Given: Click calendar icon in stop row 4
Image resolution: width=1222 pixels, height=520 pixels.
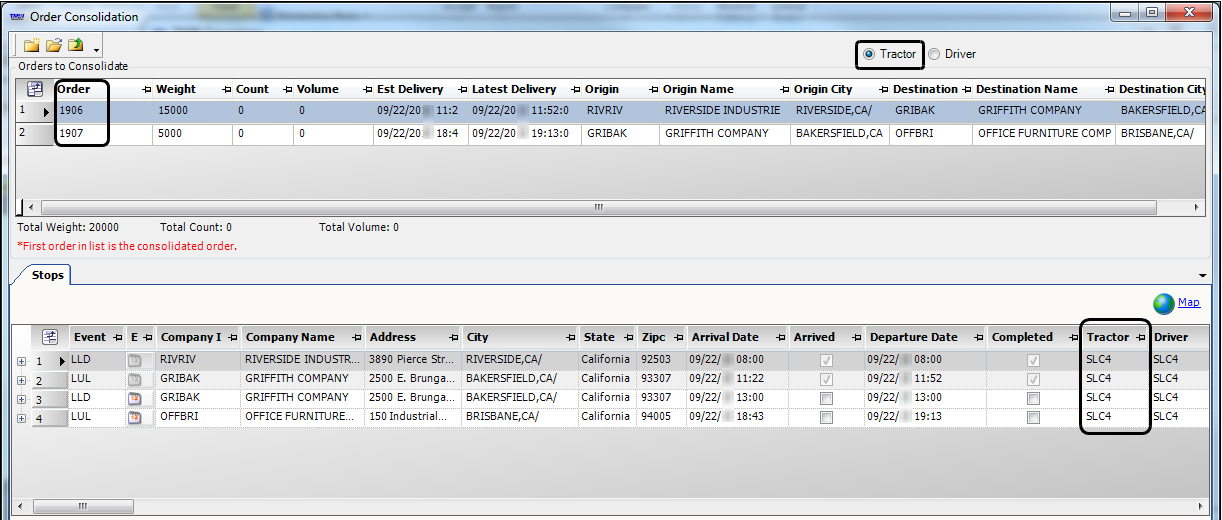Looking at the screenshot, I should click(x=134, y=417).
